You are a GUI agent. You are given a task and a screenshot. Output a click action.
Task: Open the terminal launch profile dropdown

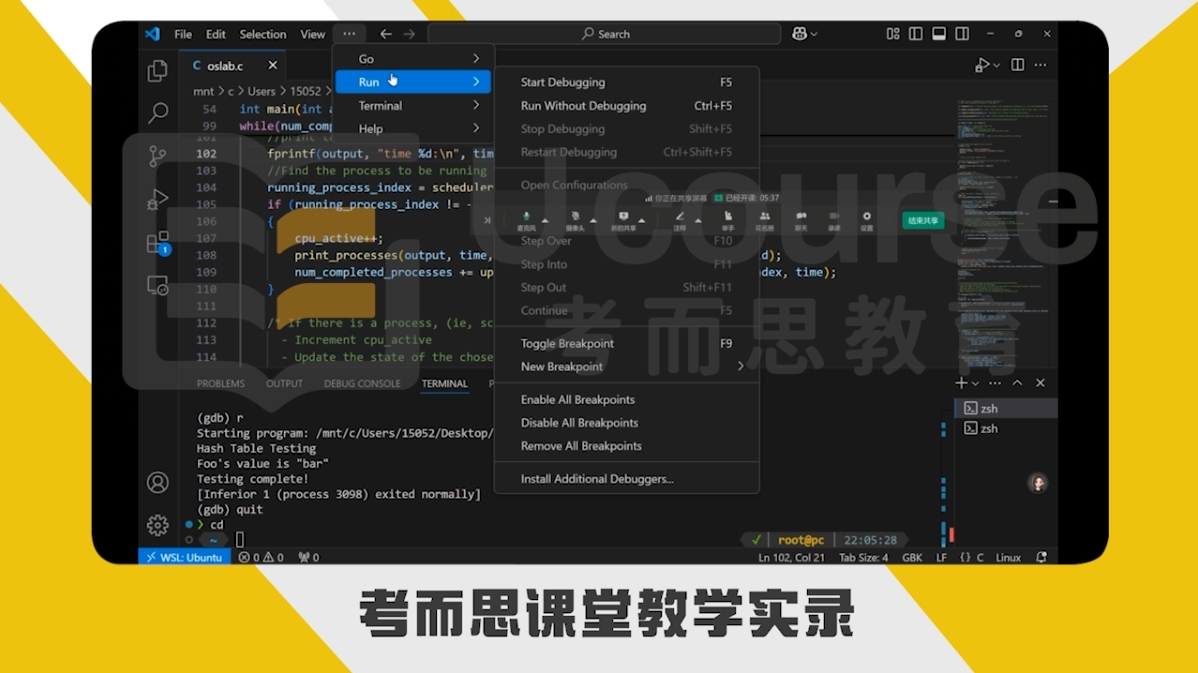[x=975, y=383]
